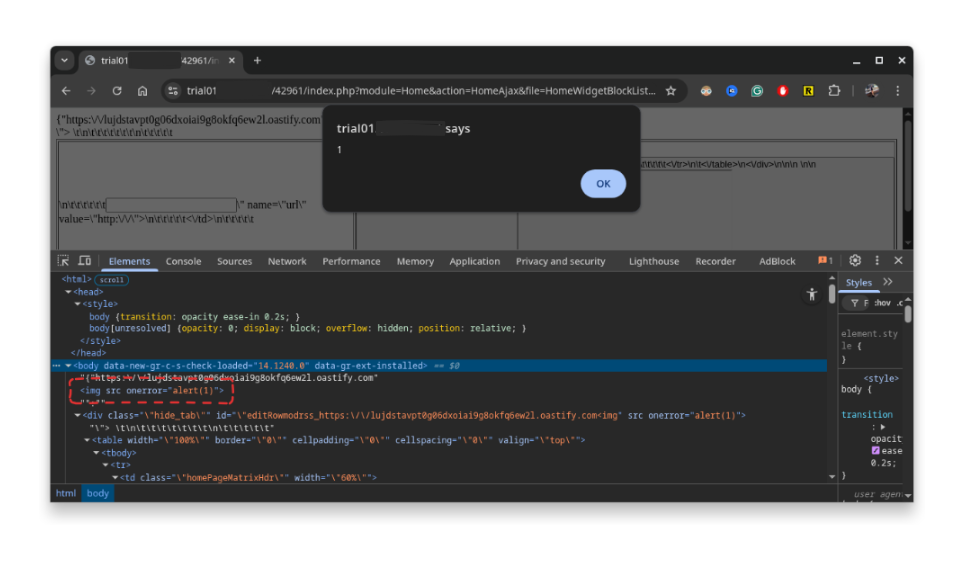963x563 pixels.
Task: Reload the current page
Action: click(117, 91)
